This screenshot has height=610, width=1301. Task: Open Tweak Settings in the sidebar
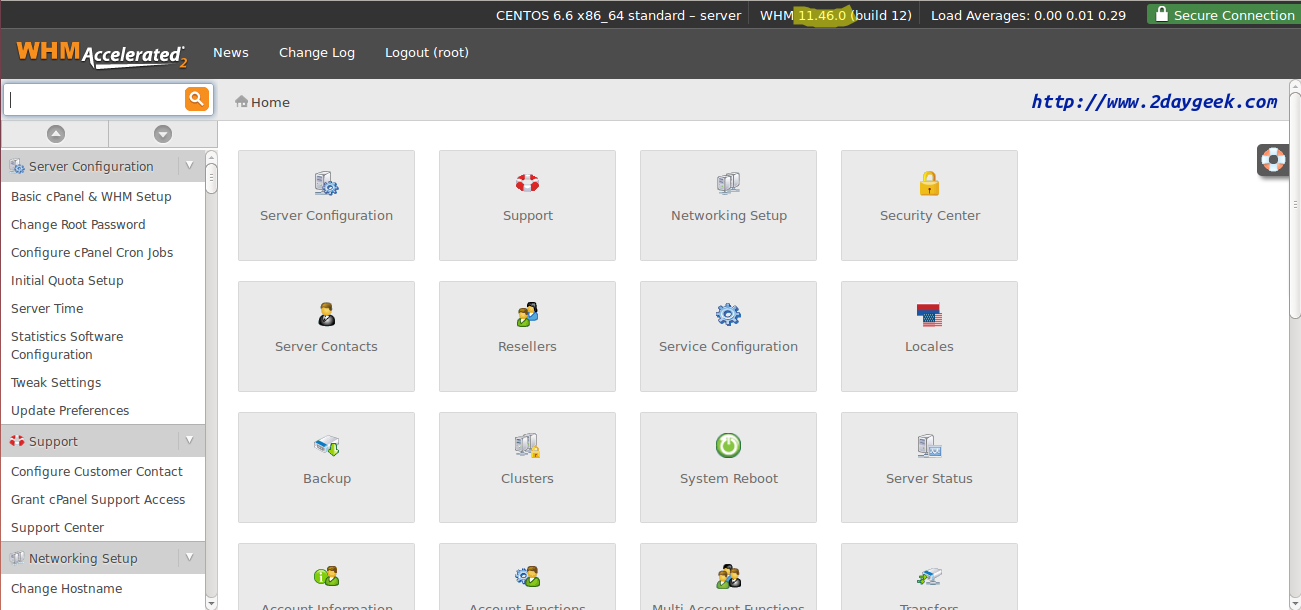click(56, 383)
